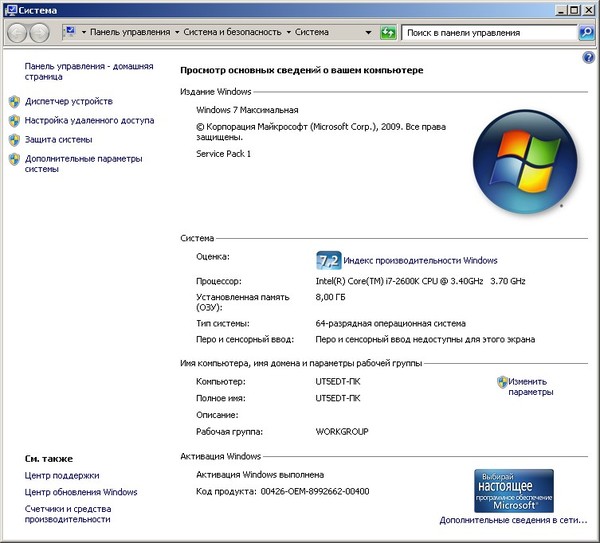The height and width of the screenshot is (543, 600).
Task: Click the genuine Microsoft software badge
Action: pyautogui.click(x=514, y=491)
